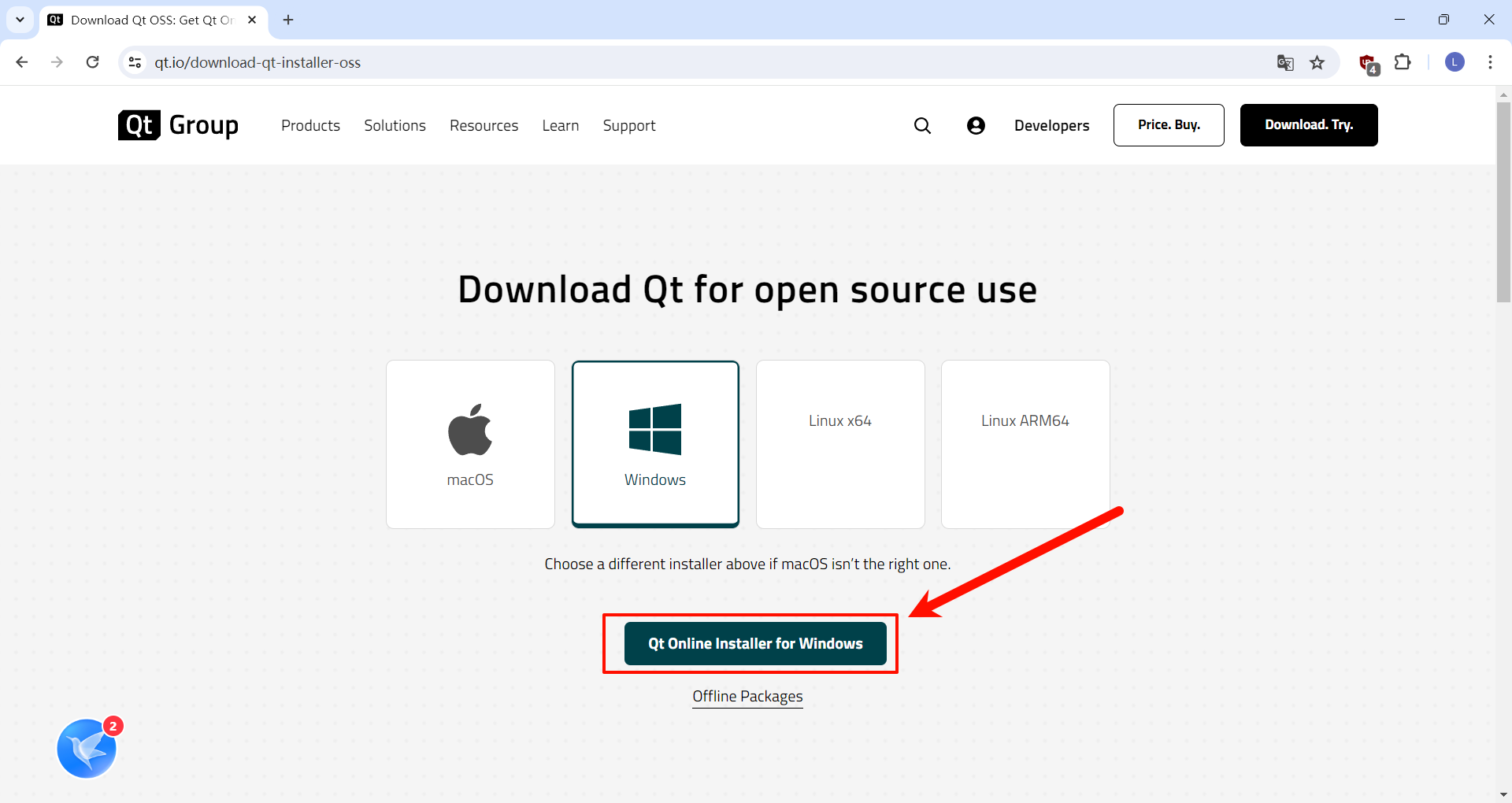Select the macOS installer card
Image resolution: width=1512 pixels, height=803 pixels.
[470, 444]
